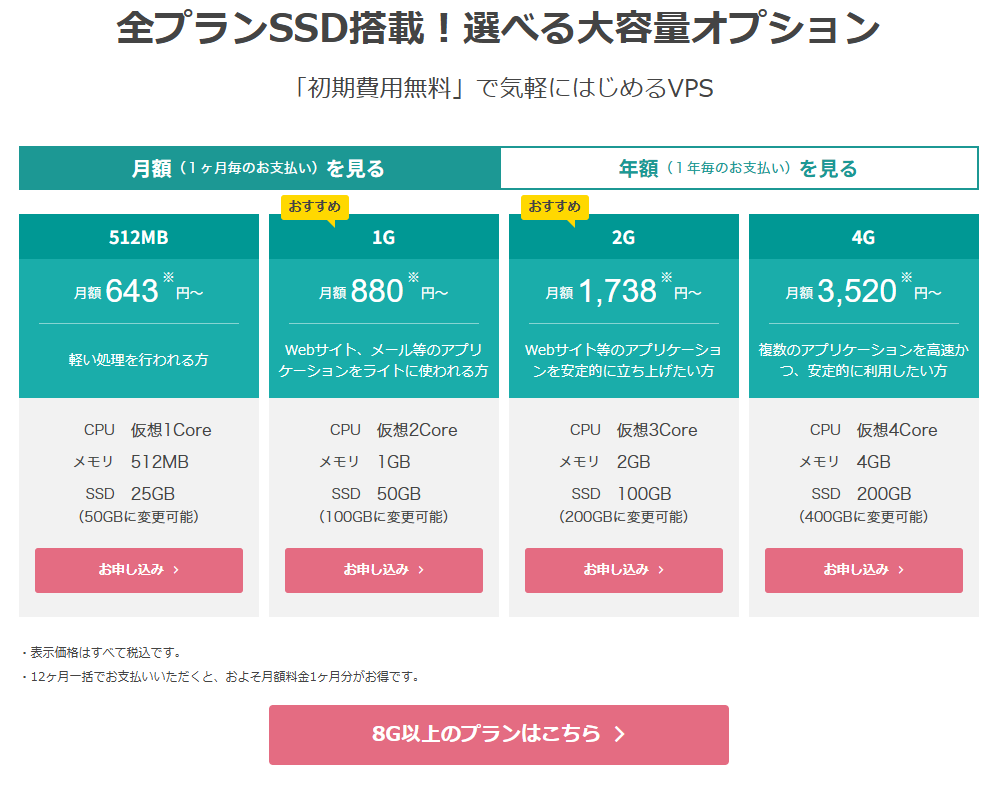Click お申し込み button for 512MB plan
Screen dimensions: 995x787
(139, 570)
